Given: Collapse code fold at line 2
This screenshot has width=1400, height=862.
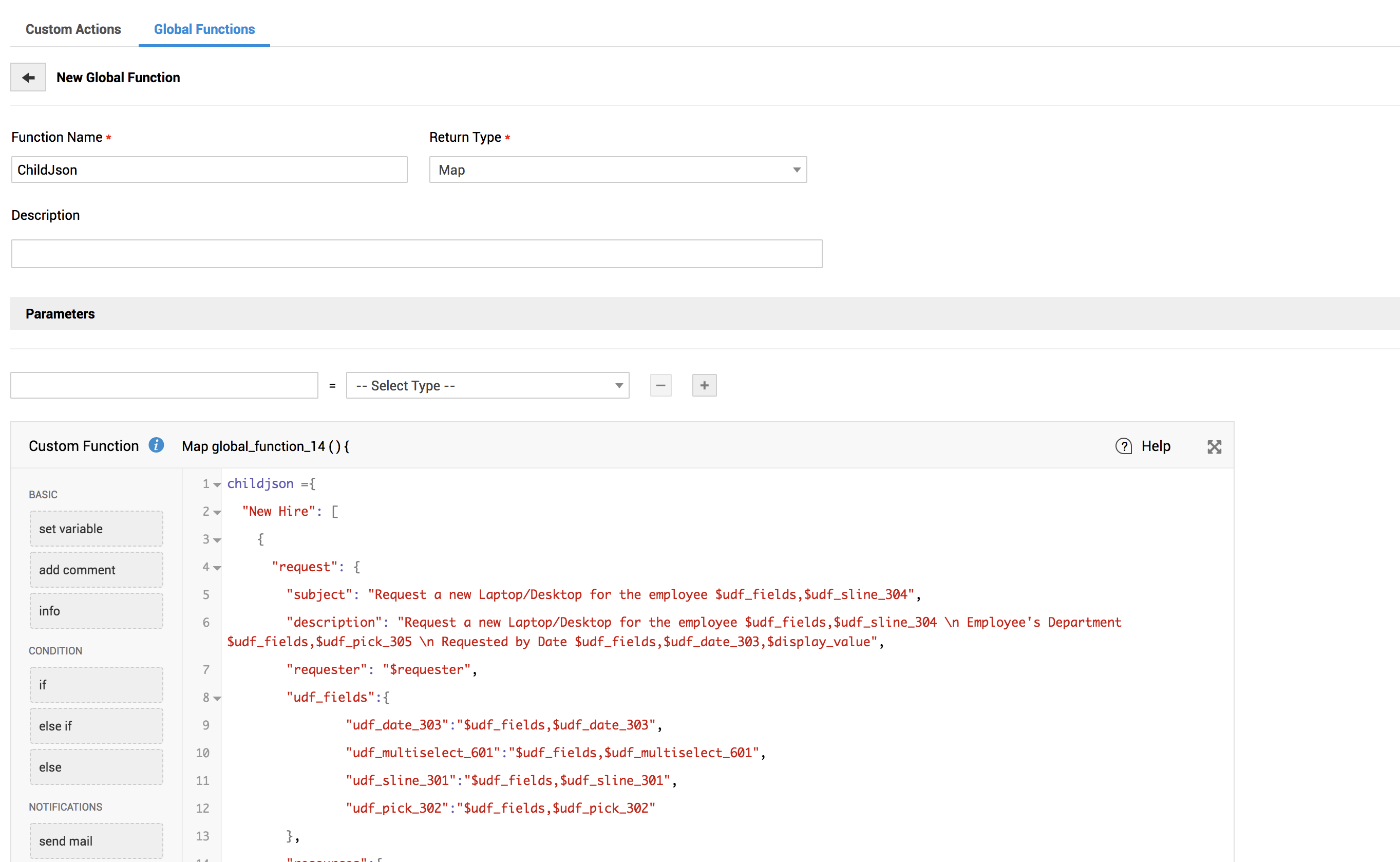Looking at the screenshot, I should point(217,513).
